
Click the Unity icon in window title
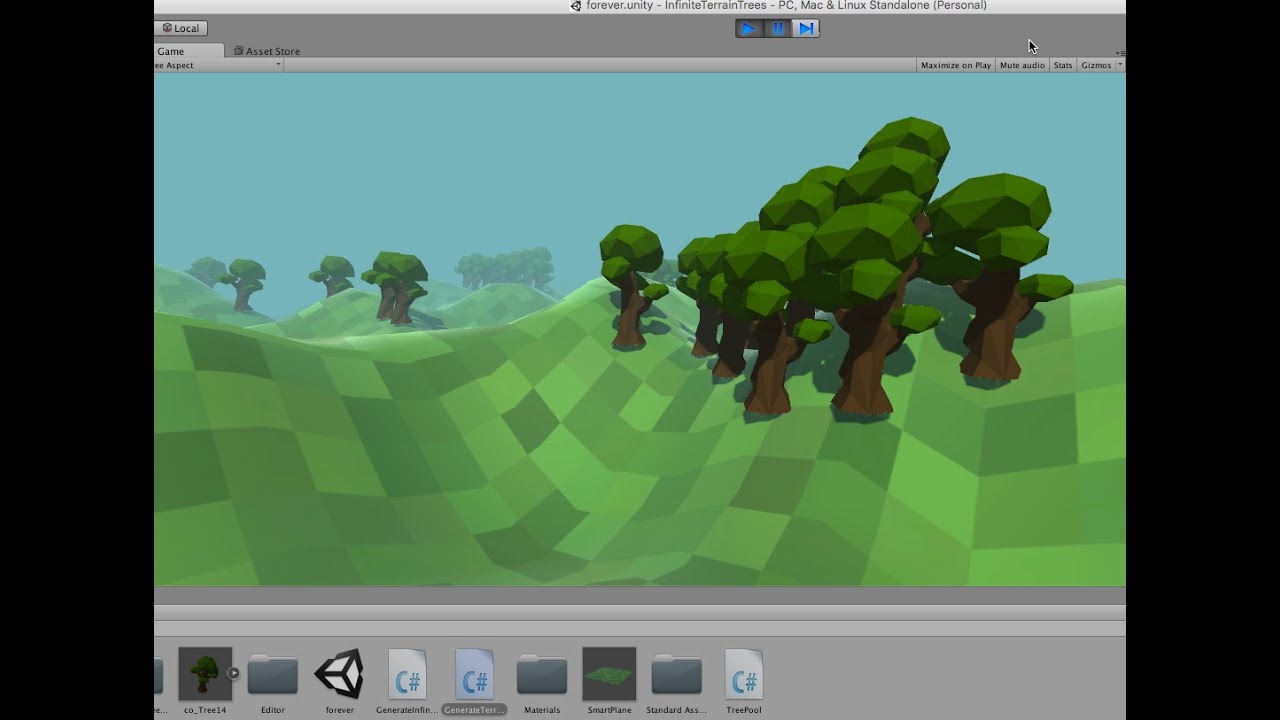[575, 6]
